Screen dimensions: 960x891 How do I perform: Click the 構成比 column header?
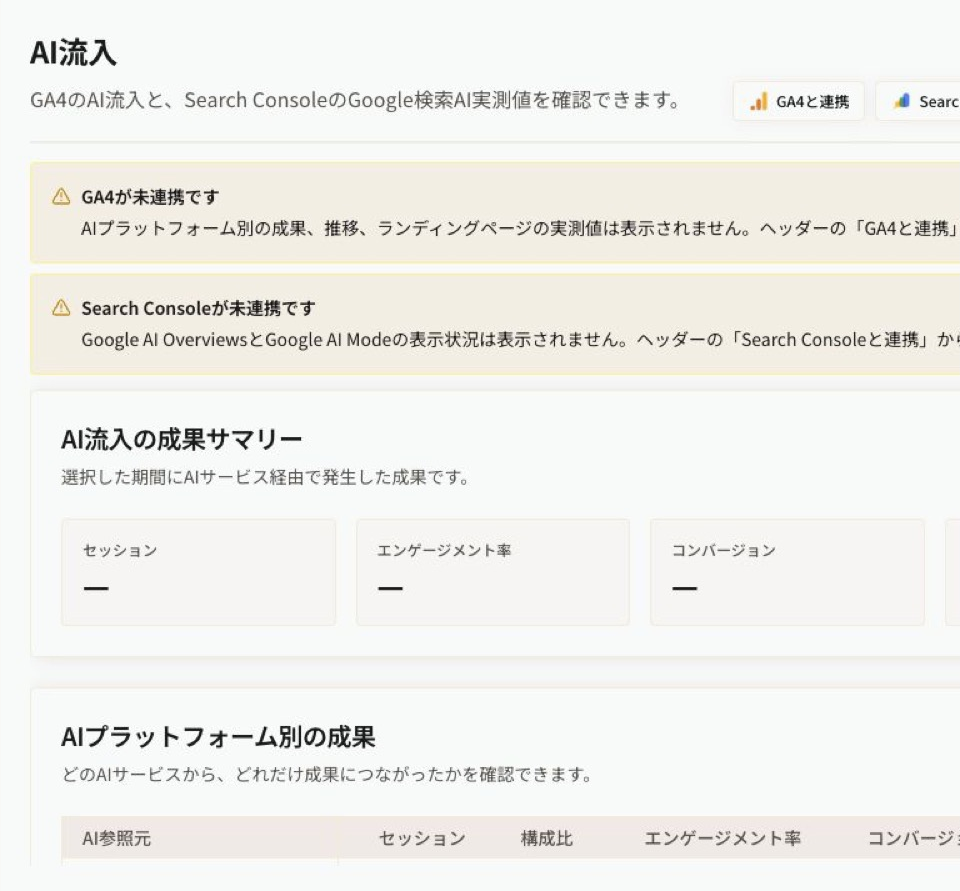click(x=547, y=838)
